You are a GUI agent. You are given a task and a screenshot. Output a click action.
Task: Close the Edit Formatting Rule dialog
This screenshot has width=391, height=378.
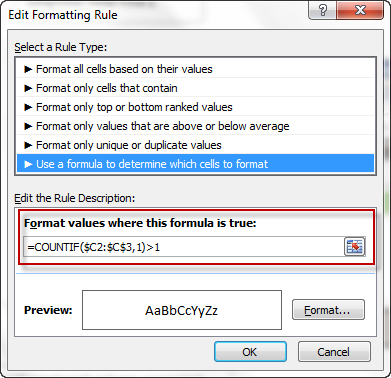click(x=360, y=11)
